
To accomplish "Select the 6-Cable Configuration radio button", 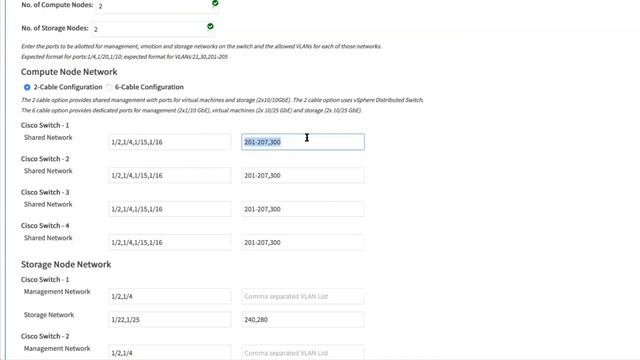I will pos(109,87).
